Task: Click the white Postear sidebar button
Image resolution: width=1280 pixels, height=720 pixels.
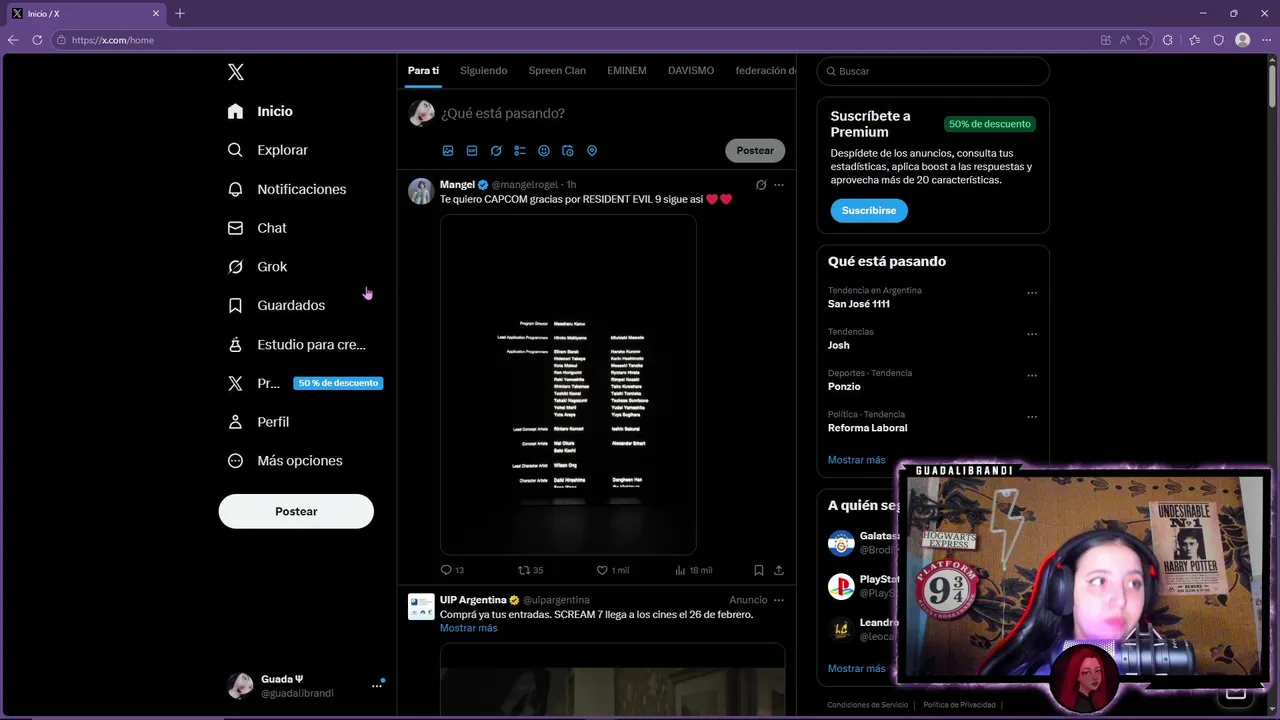Action: (296, 511)
